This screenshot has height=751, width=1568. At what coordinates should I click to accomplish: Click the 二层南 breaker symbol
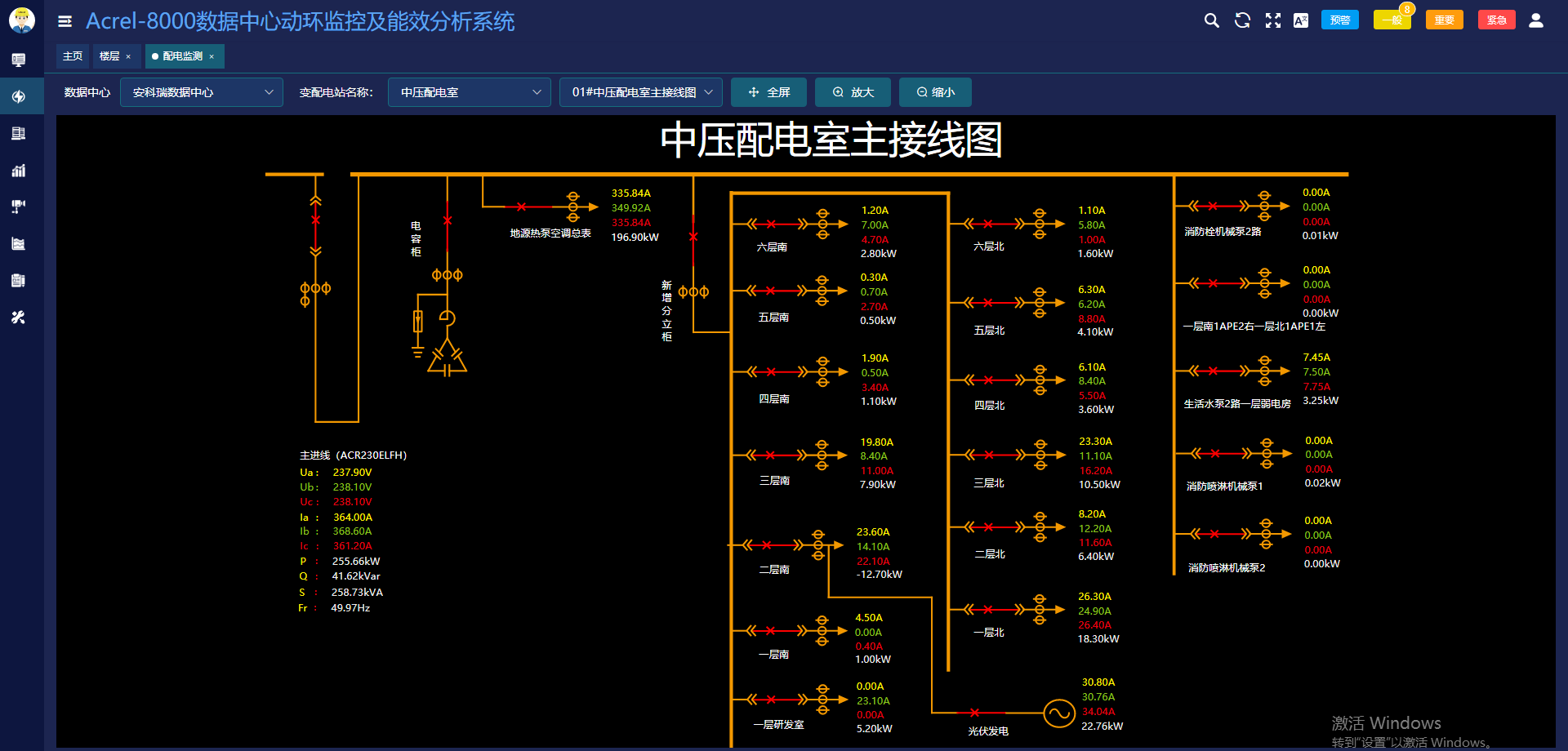[766, 544]
